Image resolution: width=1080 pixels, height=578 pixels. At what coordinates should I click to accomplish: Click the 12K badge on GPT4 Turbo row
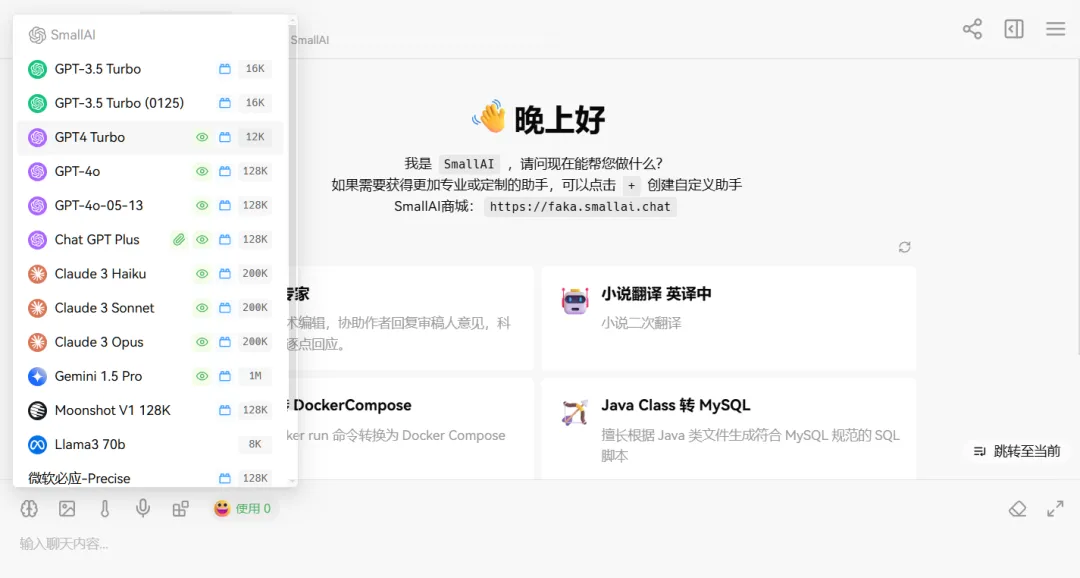(x=255, y=137)
